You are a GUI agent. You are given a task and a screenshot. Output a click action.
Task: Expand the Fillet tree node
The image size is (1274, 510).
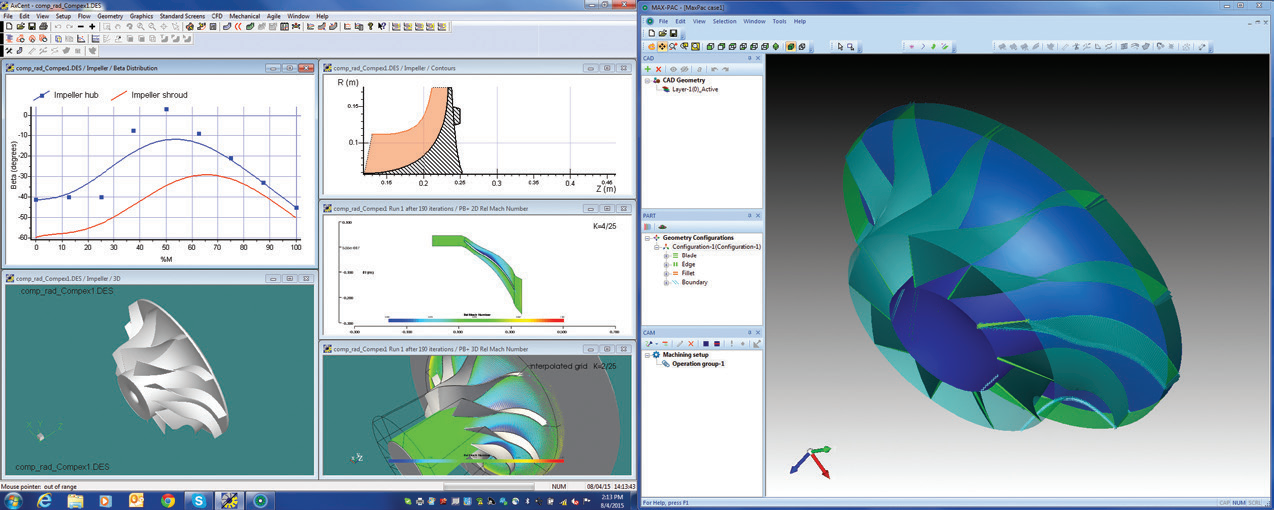[667, 273]
